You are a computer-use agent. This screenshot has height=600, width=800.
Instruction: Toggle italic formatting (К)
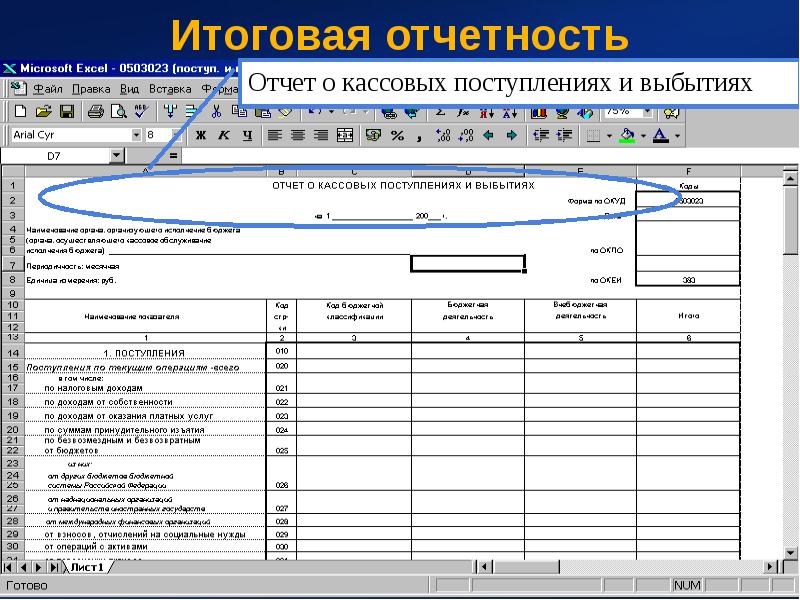[x=223, y=135]
